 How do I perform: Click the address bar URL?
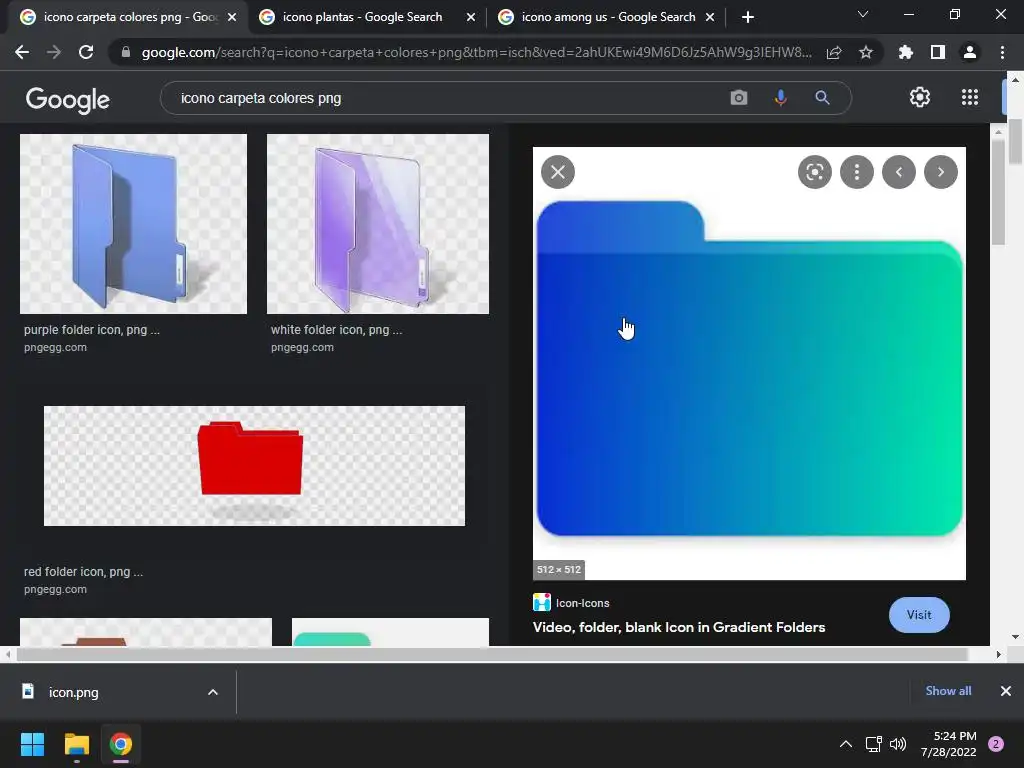[477, 52]
